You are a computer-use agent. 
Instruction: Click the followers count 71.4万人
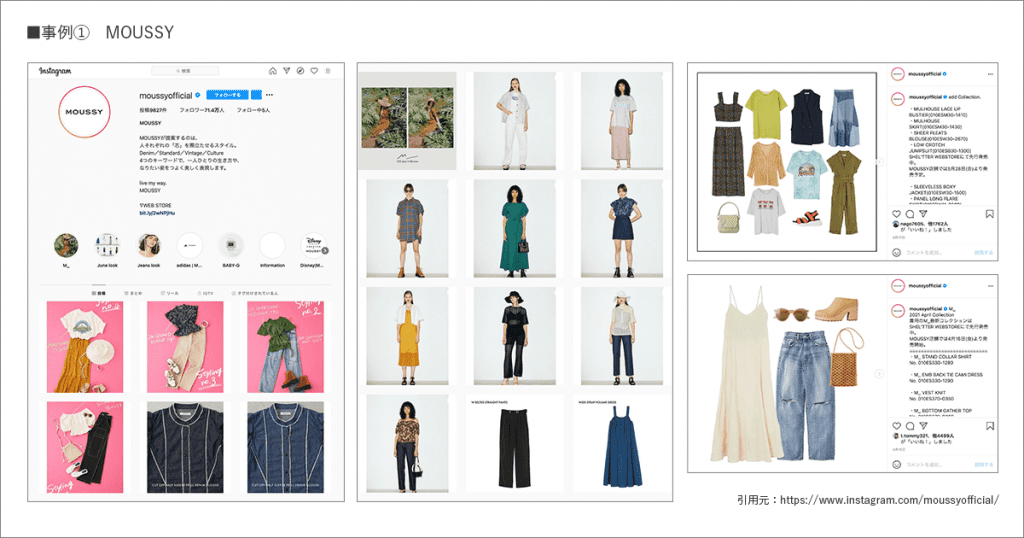click(x=202, y=110)
